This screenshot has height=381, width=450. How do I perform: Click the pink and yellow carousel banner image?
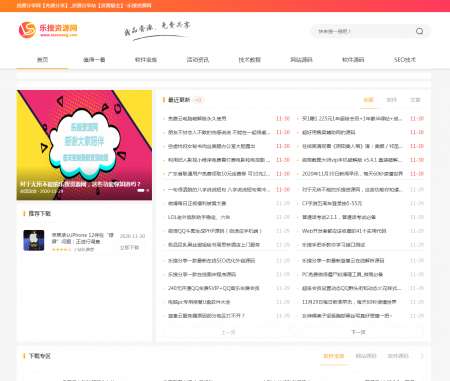(84, 145)
